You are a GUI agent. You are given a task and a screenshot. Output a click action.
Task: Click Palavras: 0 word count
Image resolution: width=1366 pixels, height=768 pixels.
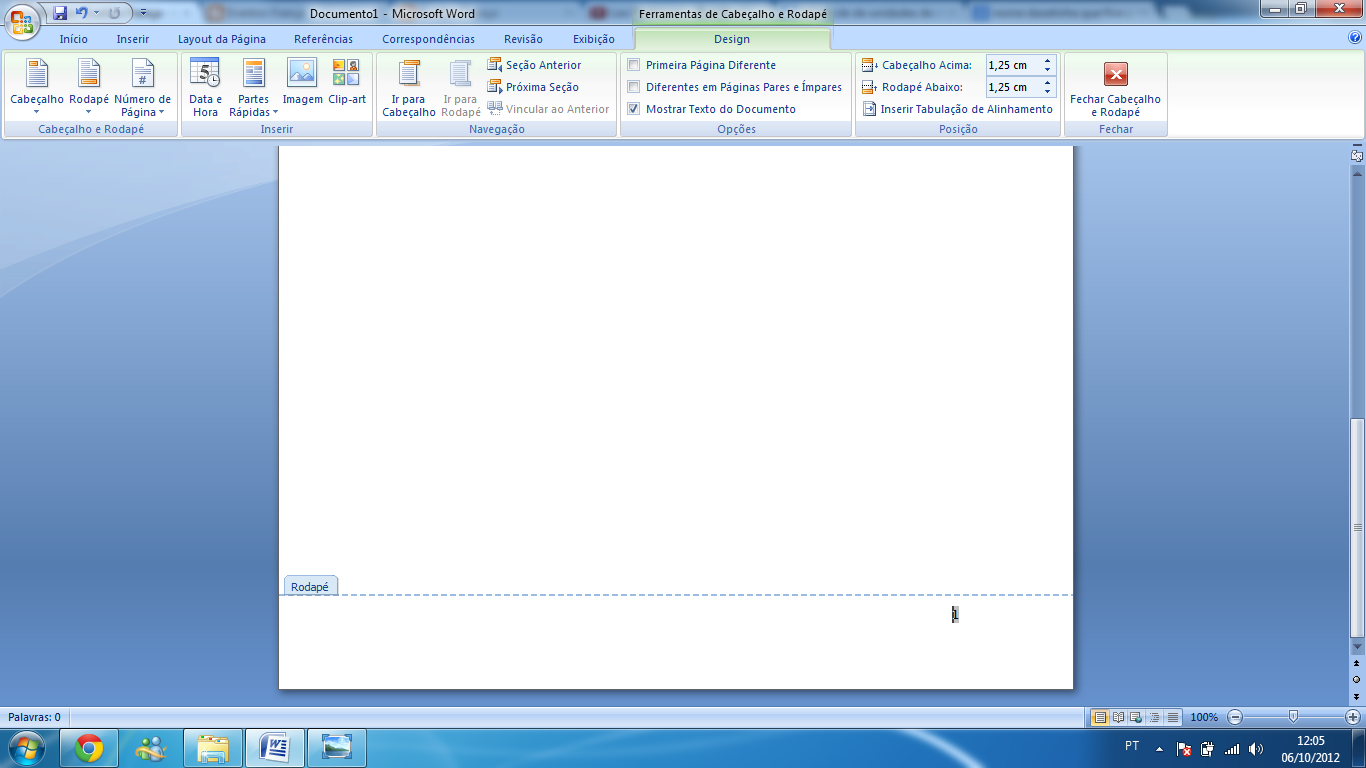click(34, 717)
